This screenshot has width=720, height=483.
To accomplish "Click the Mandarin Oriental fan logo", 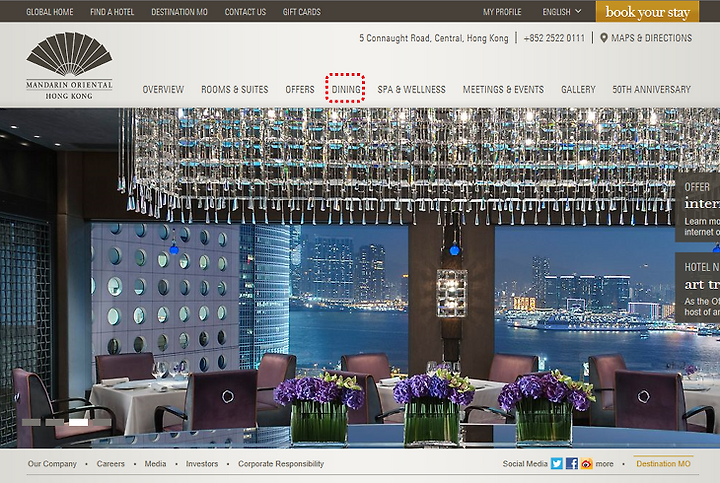I will [69, 65].
